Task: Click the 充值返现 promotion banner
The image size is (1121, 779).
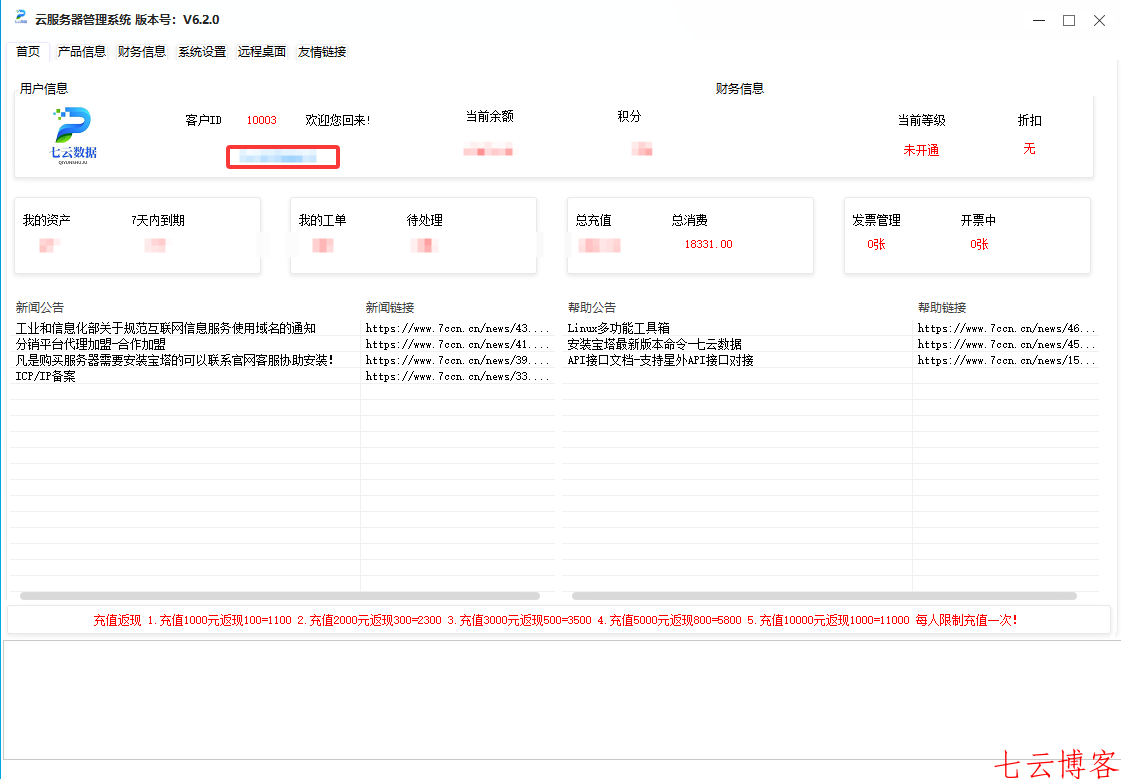Action: (560, 619)
